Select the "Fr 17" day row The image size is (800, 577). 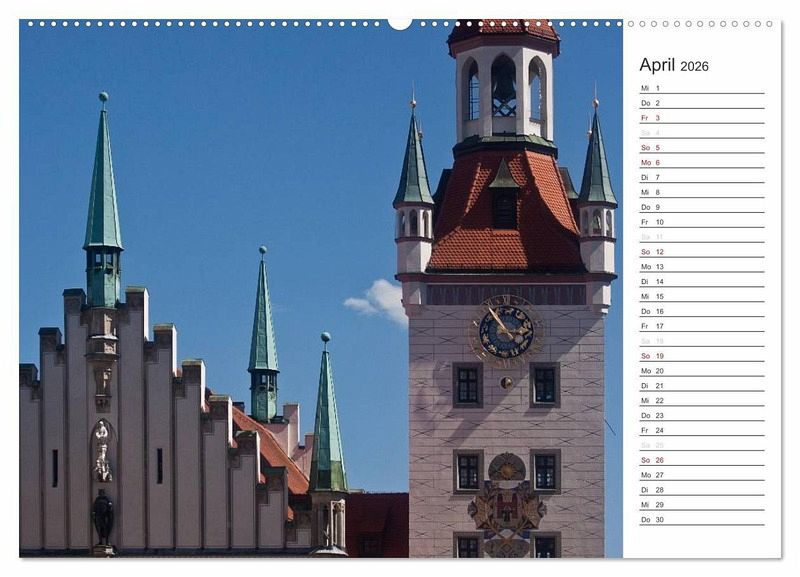tap(702, 326)
